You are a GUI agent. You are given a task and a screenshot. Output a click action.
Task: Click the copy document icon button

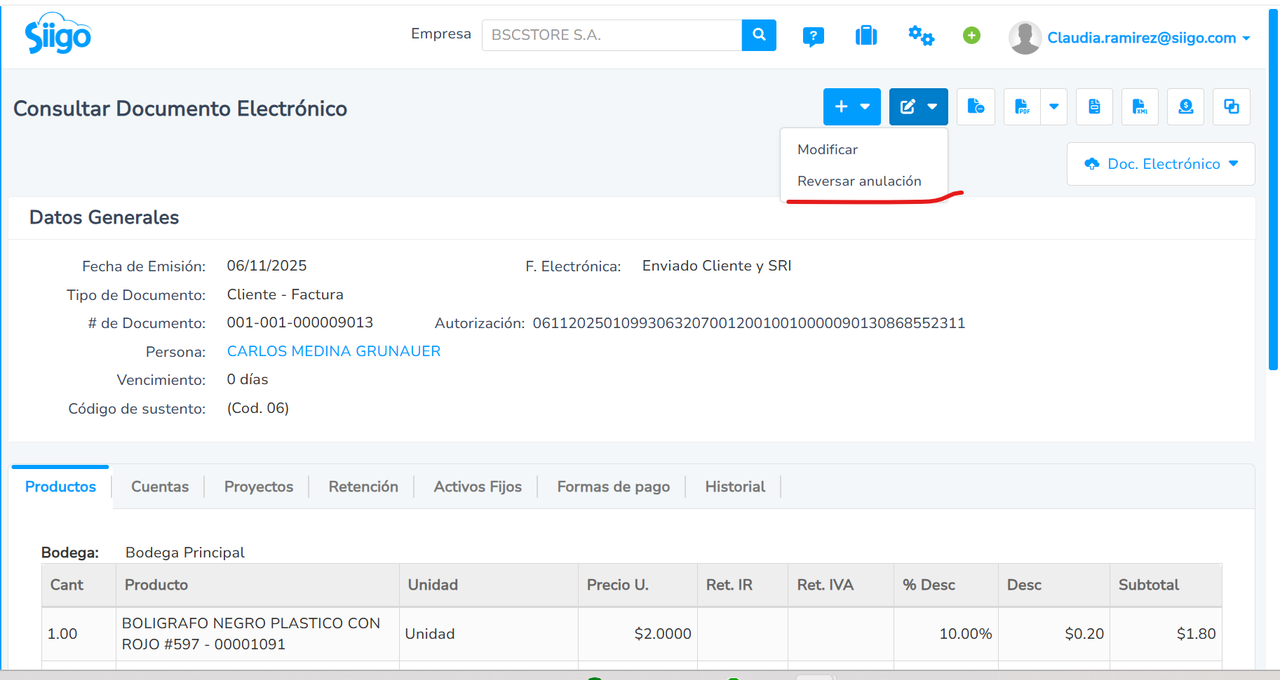1232,107
